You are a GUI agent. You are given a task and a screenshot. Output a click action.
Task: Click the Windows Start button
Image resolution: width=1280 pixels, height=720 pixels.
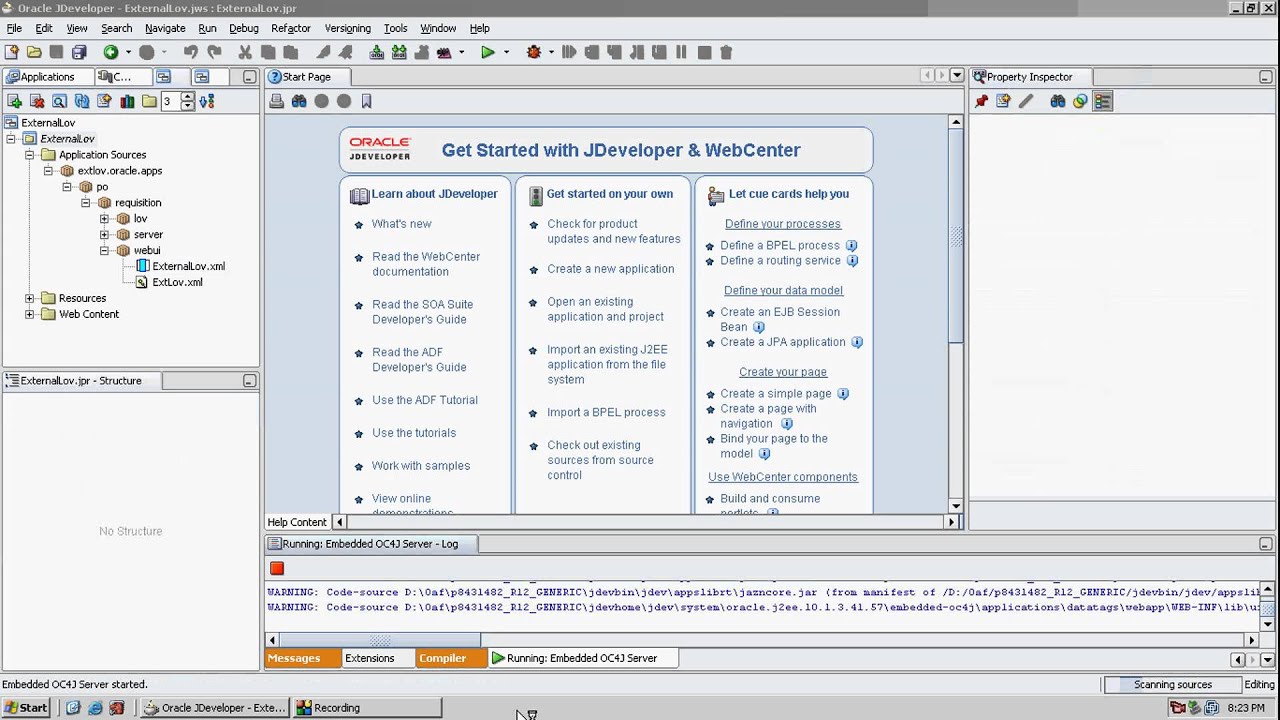26,708
